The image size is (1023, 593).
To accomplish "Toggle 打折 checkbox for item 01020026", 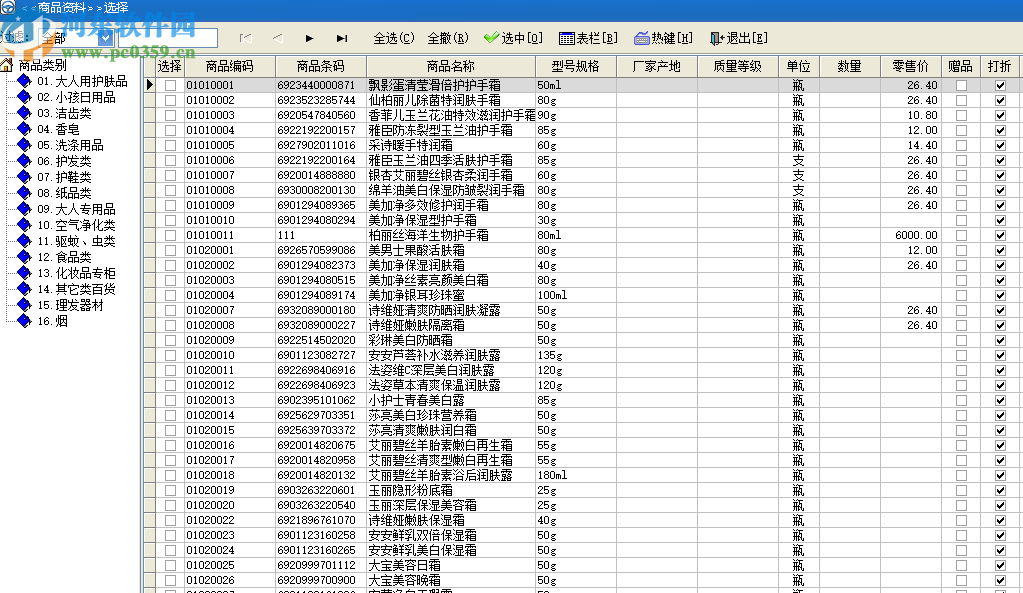I will coord(1000,581).
